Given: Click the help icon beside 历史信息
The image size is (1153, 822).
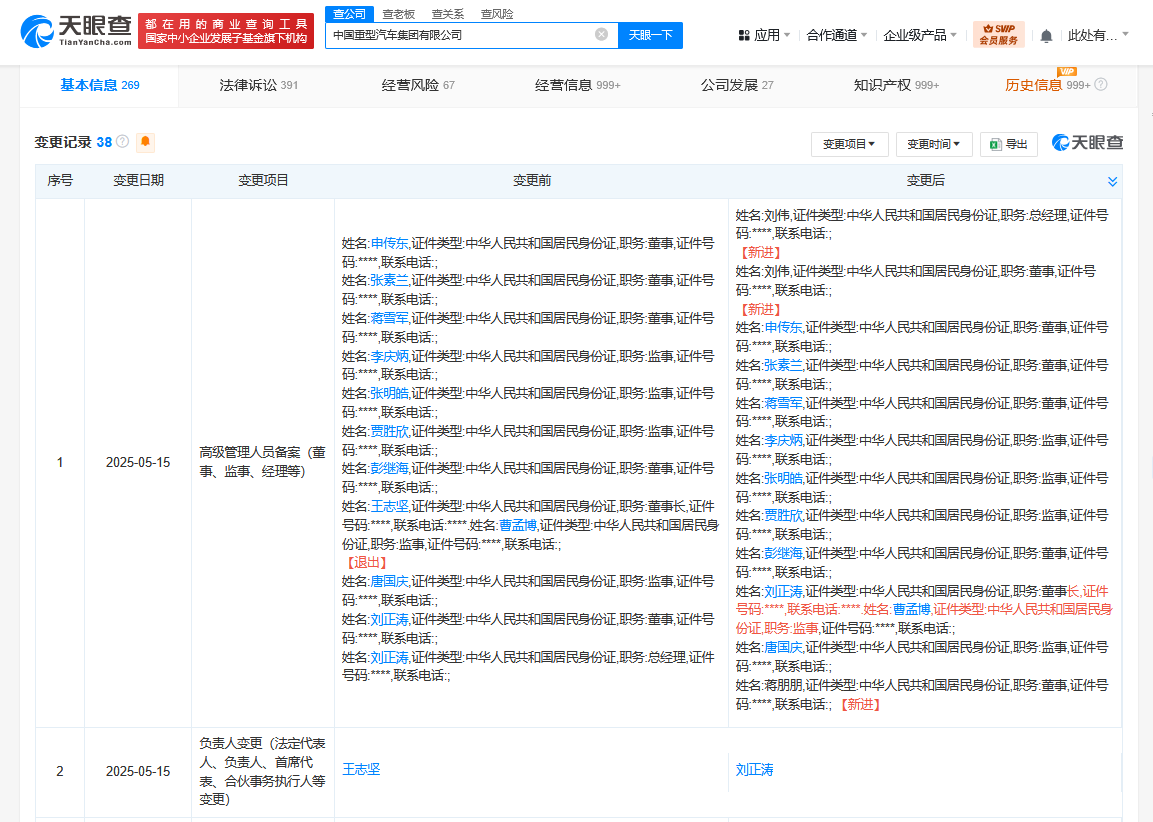Looking at the screenshot, I should [1101, 85].
